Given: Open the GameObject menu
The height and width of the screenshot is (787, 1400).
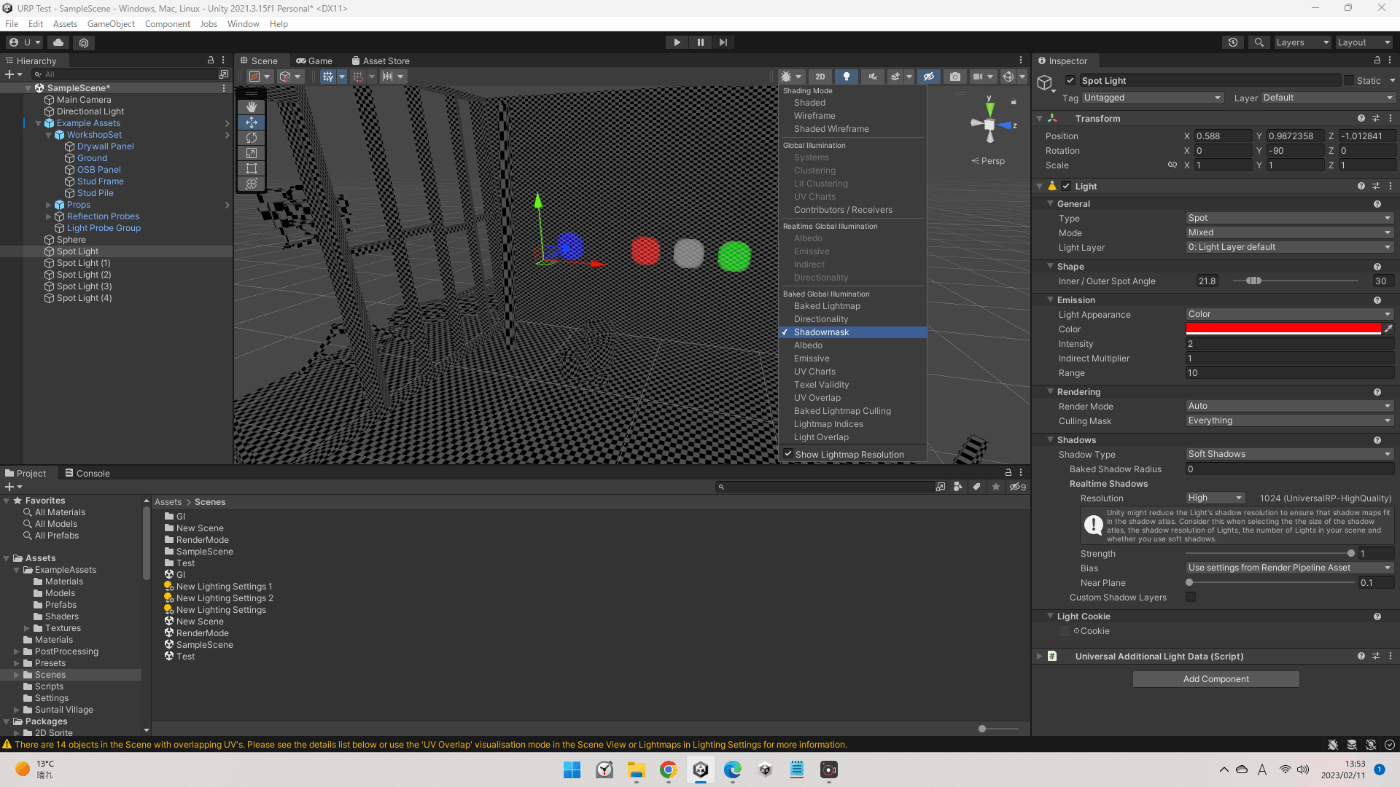Looking at the screenshot, I should click(111, 24).
